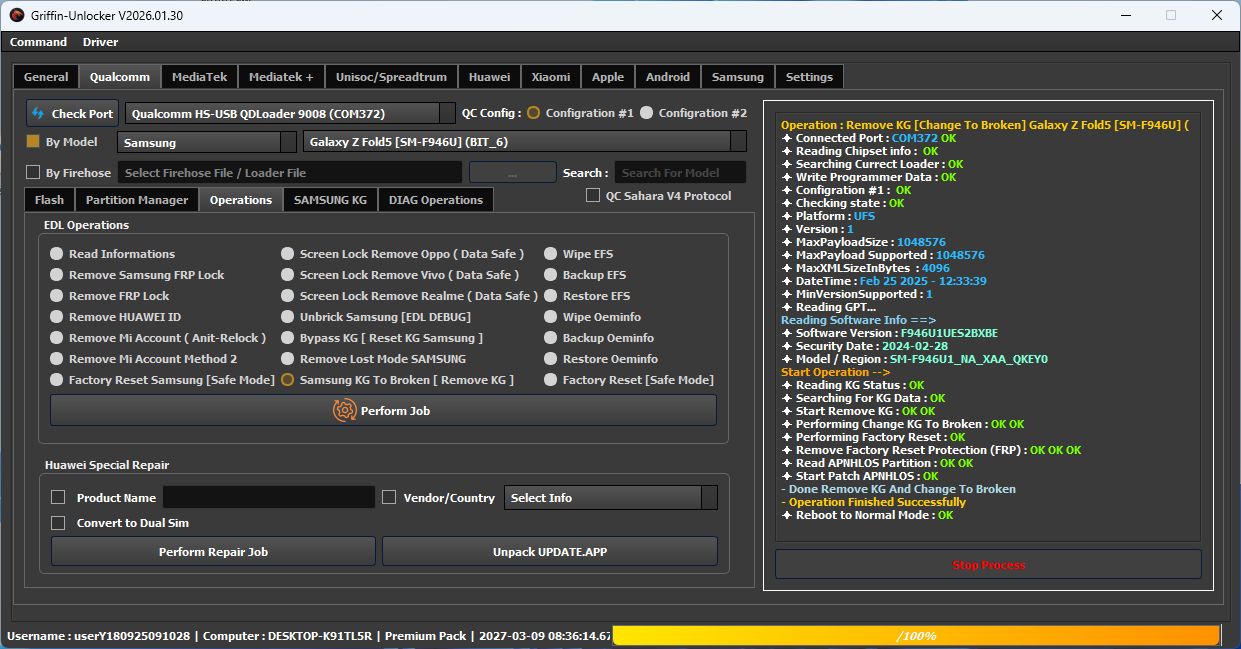Select Configuration #2 radio button
Screen dimensions: 1241x649
[x=646, y=113]
